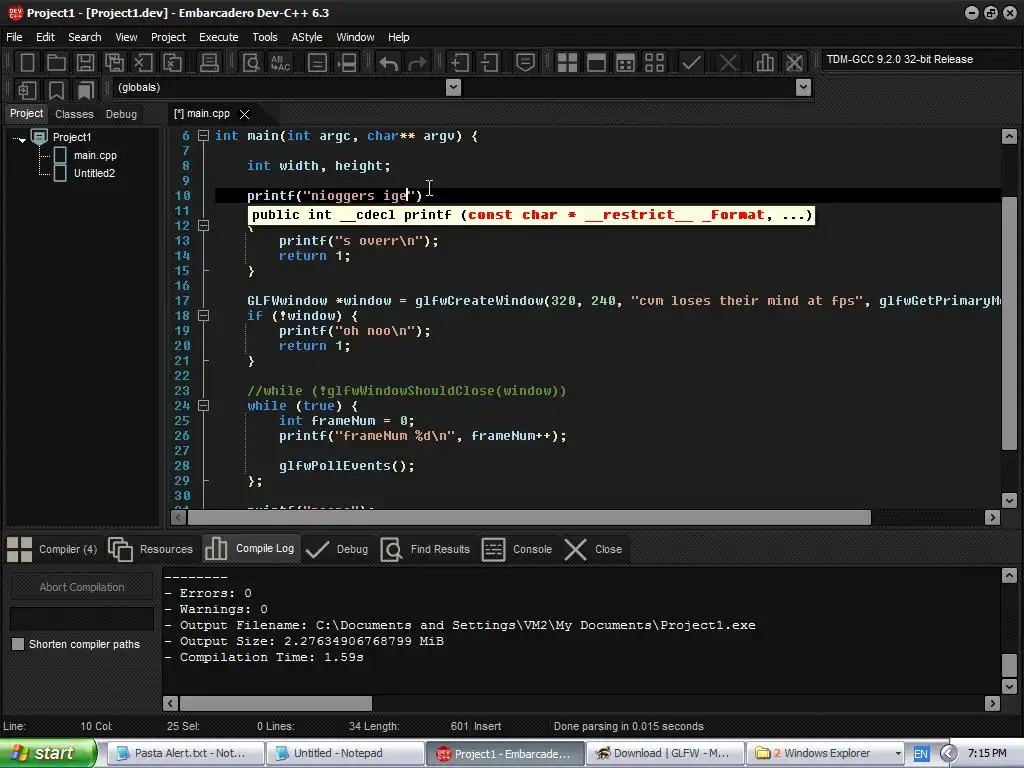This screenshot has height=768, width=1024.
Task: Click the Rebuild All icon
Action: 654,63
